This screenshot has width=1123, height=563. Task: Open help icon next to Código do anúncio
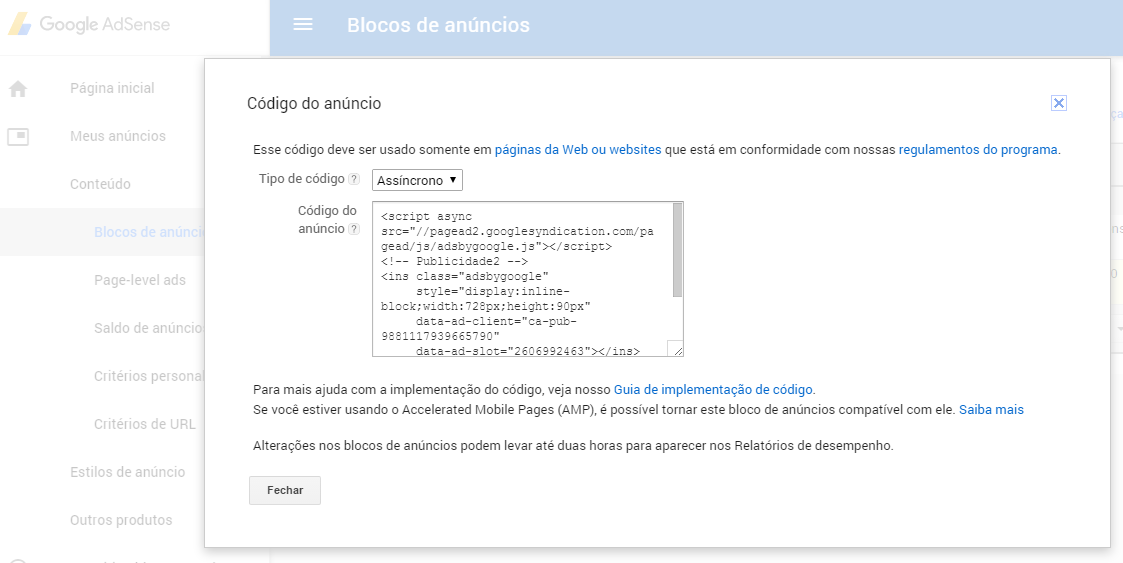coord(354,229)
